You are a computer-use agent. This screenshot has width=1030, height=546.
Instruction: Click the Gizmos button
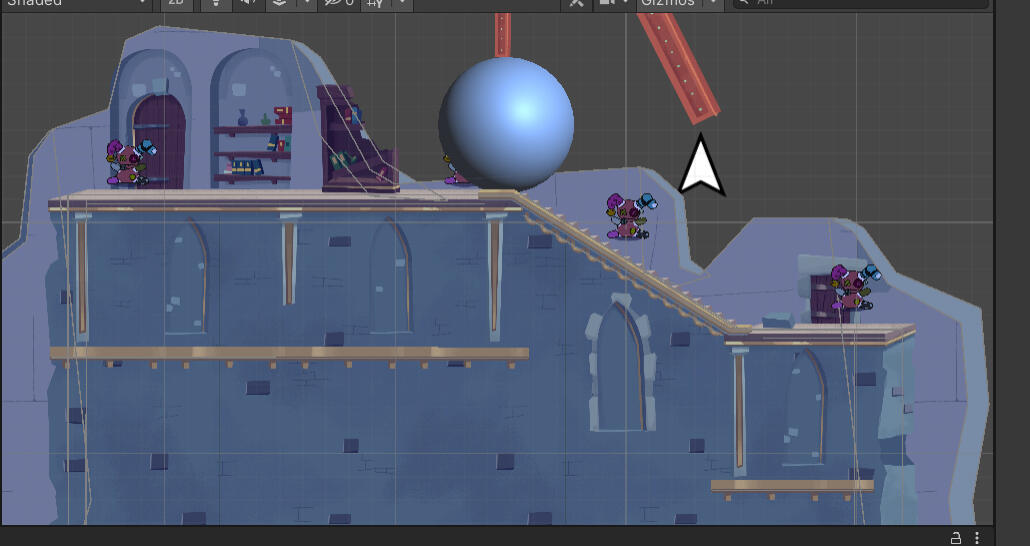667,3
